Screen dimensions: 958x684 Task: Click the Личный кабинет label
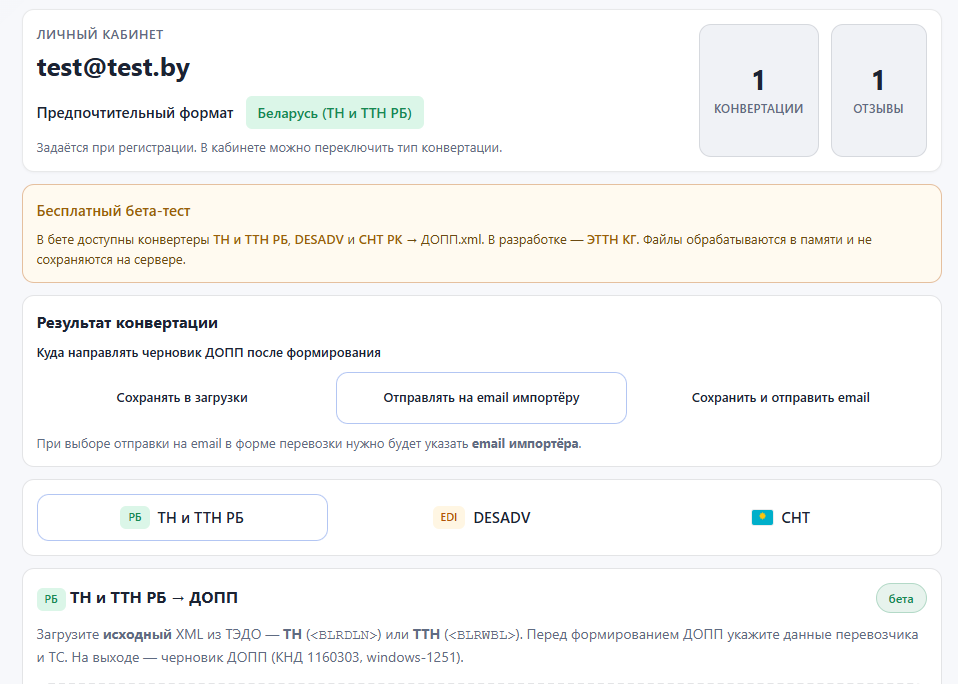pyautogui.click(x=100, y=34)
